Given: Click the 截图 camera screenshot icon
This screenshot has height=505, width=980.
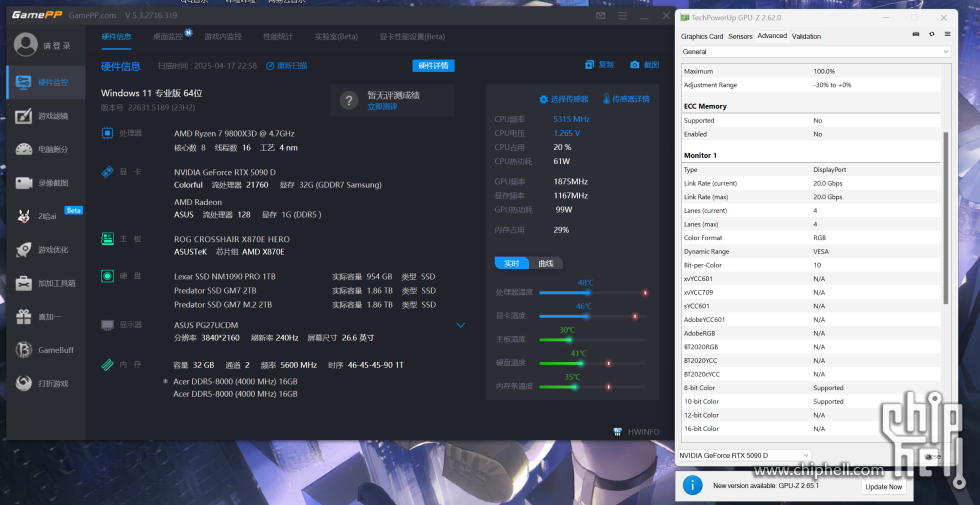Looking at the screenshot, I should (x=635, y=65).
